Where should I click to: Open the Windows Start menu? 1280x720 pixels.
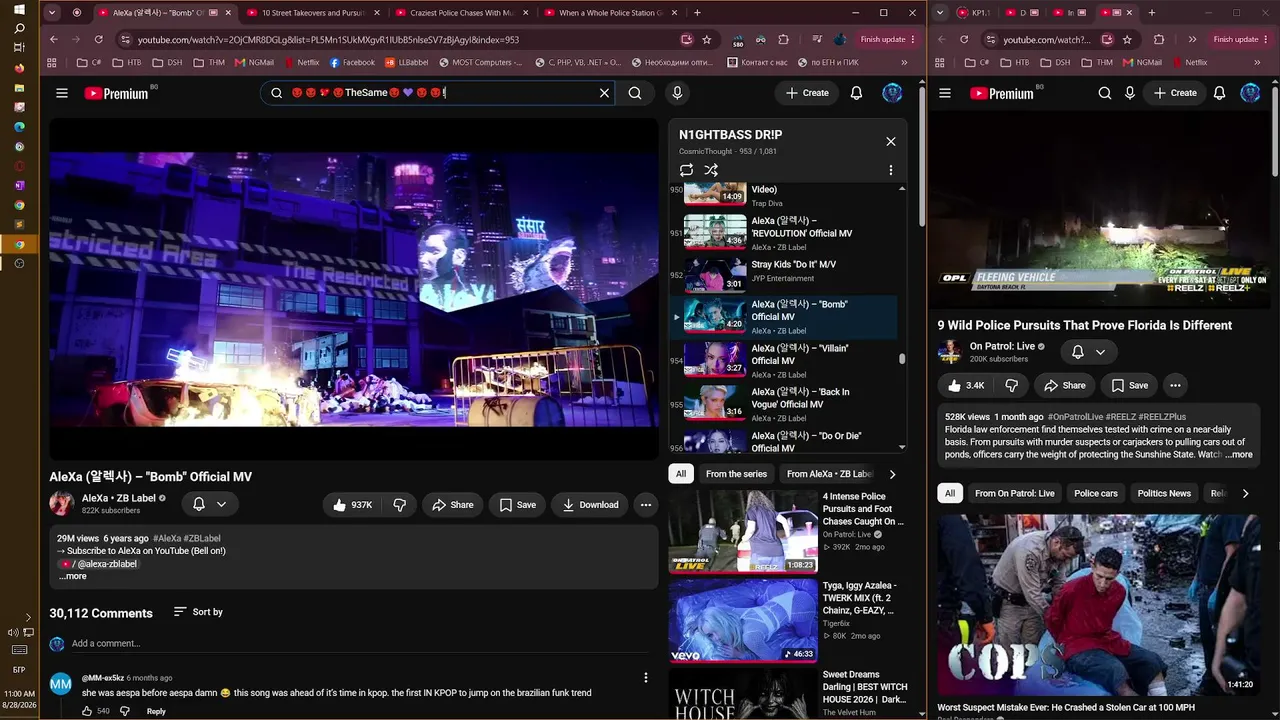[x=19, y=9]
